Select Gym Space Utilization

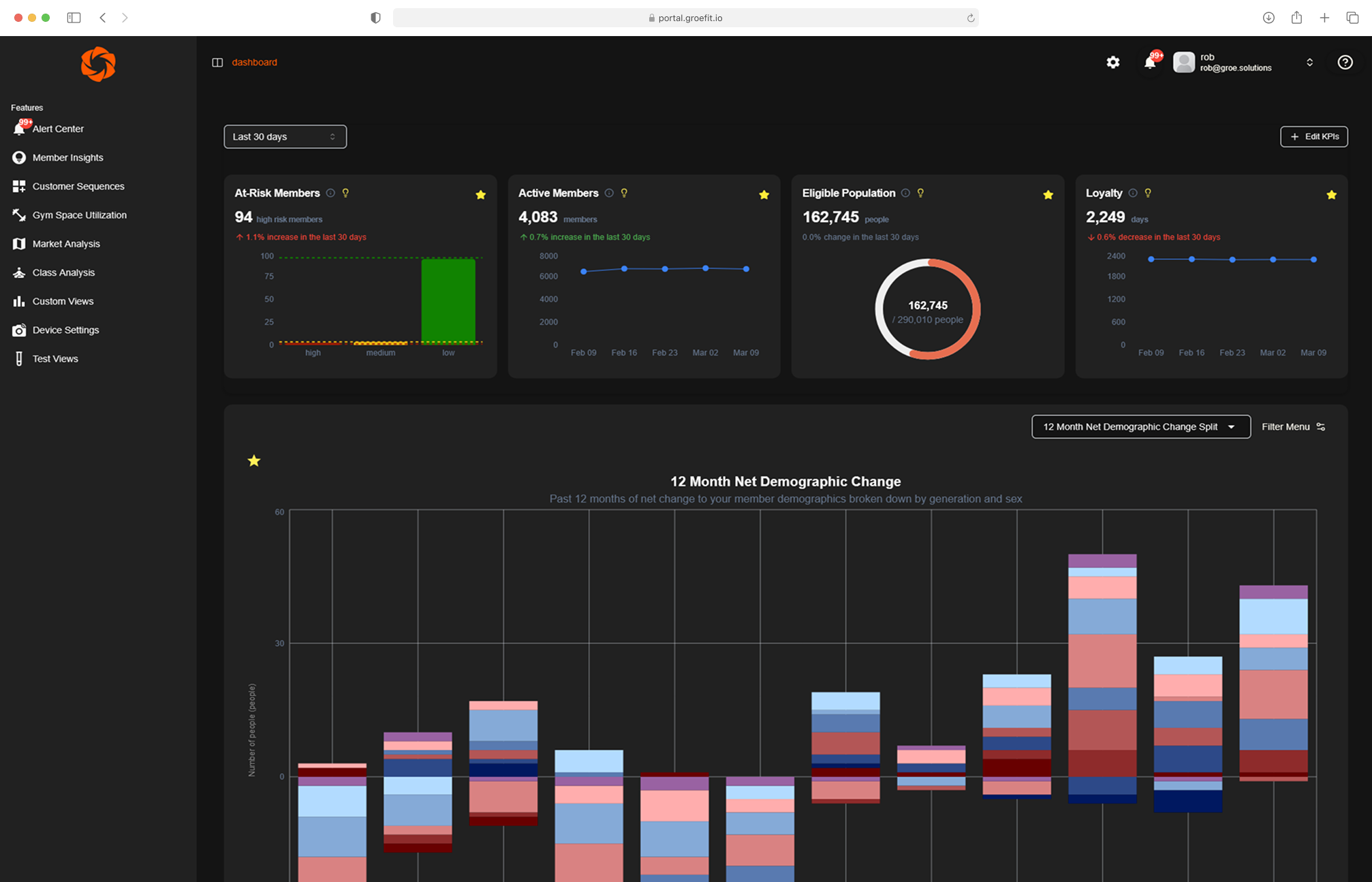[x=80, y=215]
